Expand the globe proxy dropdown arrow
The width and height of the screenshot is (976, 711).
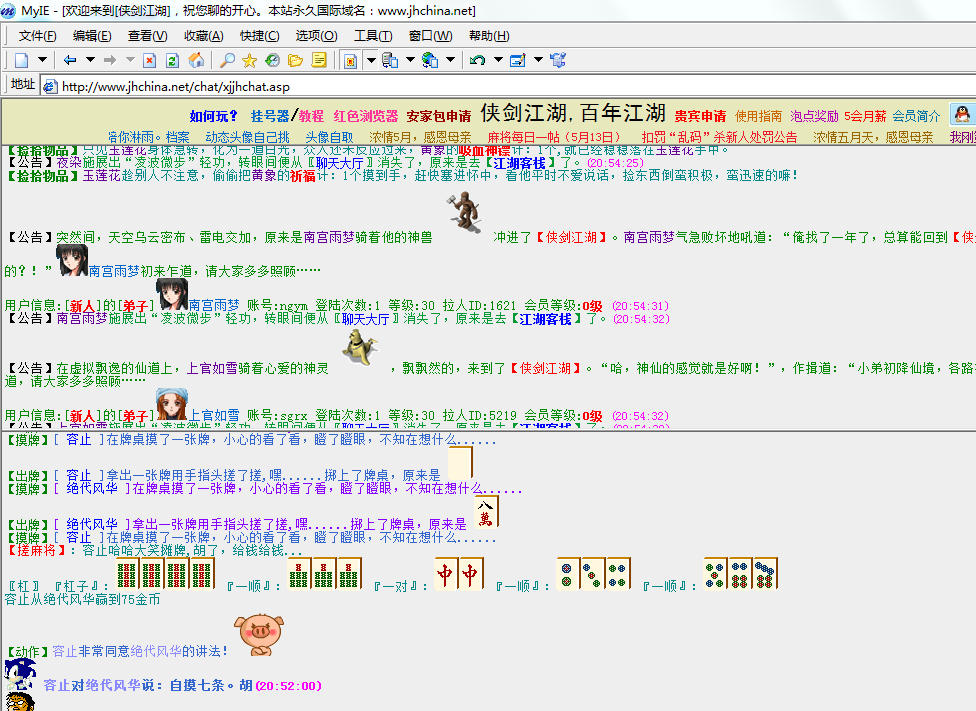(450, 60)
